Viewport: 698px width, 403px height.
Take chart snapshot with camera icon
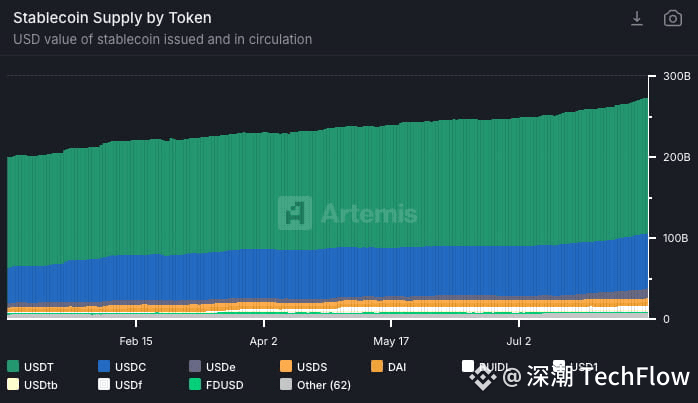click(673, 19)
